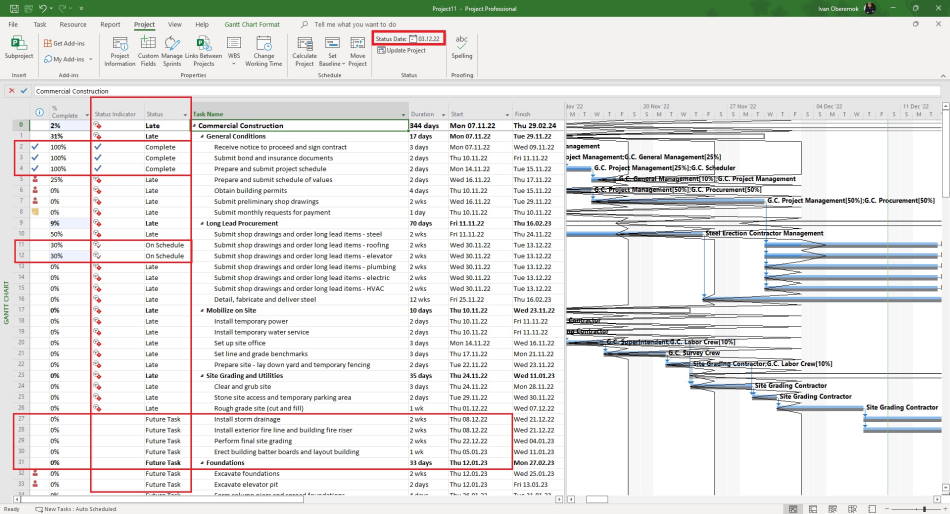
Task: Click Gantt chart horizontal scrollbar thumb
Action: click(596, 499)
